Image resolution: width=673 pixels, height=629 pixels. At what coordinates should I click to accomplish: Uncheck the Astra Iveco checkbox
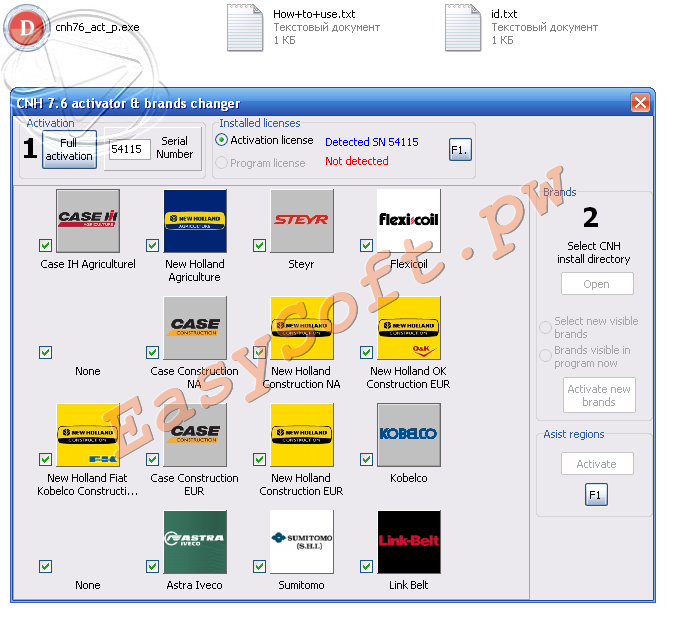point(152,566)
